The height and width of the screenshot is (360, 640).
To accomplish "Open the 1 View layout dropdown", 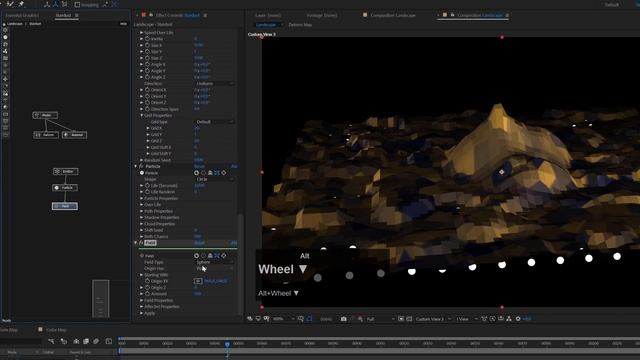I will pyautogui.click(x=467, y=319).
